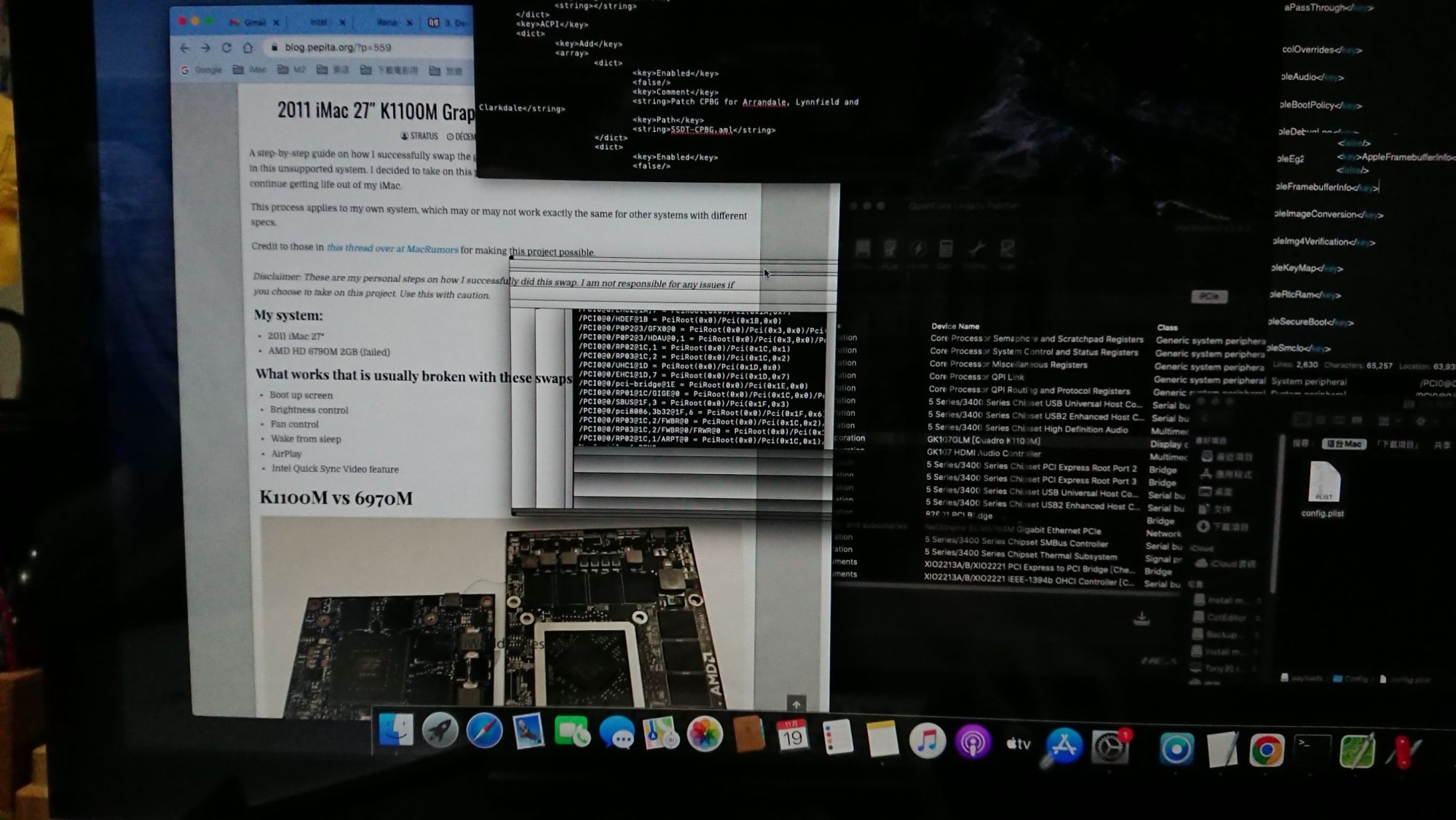Click the browser back arrow
Image resolution: width=1456 pixels, height=820 pixels.
tap(184, 47)
